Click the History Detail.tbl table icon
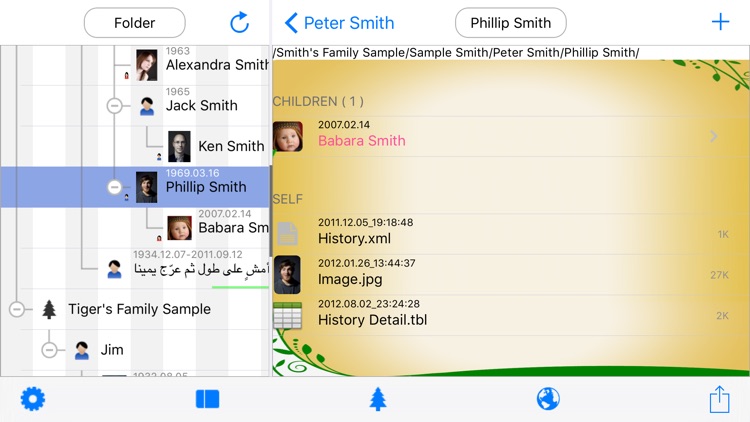750x422 pixels. pyautogui.click(x=287, y=315)
